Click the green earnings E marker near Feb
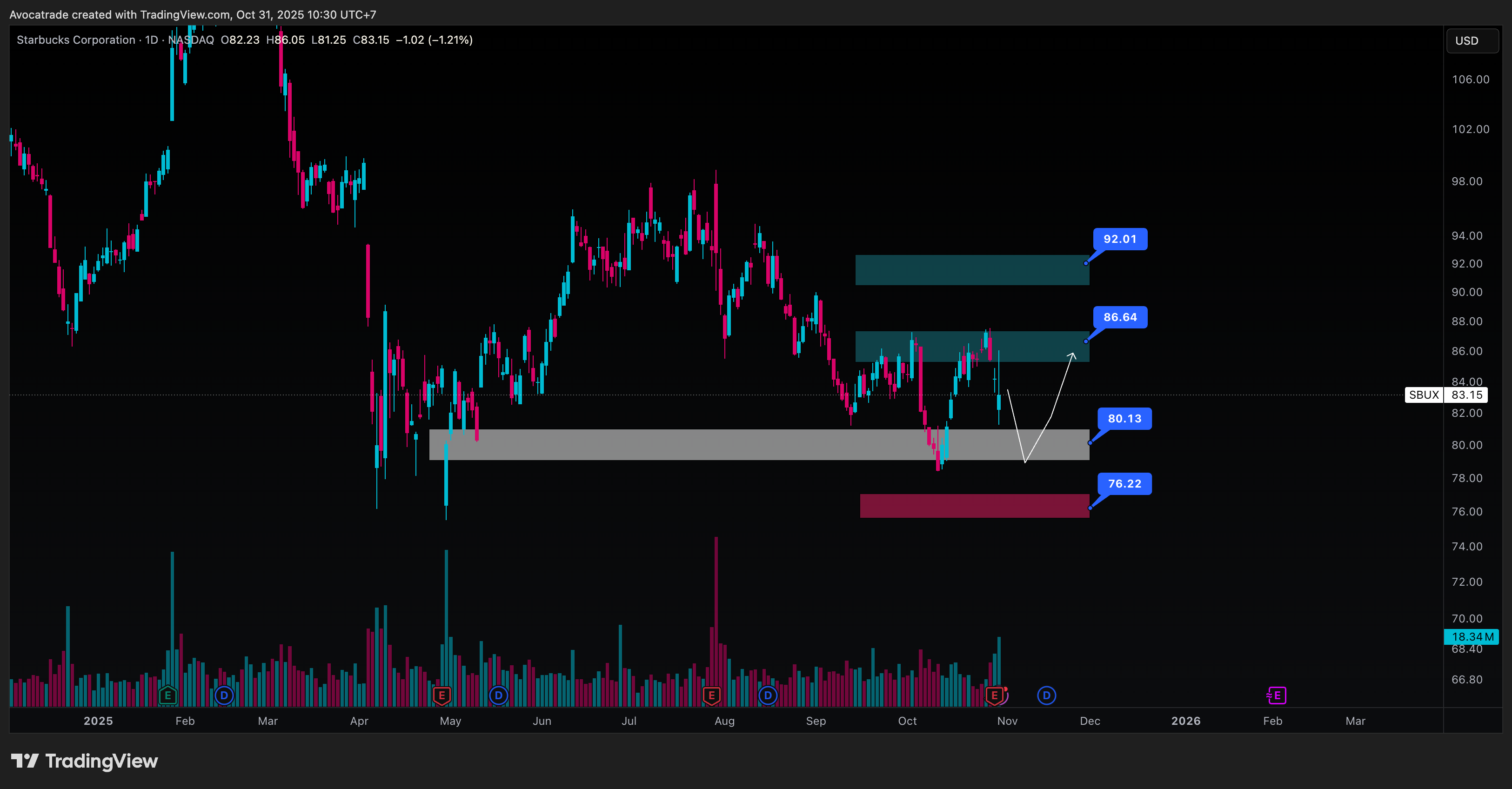The image size is (1512, 789). tap(167, 695)
